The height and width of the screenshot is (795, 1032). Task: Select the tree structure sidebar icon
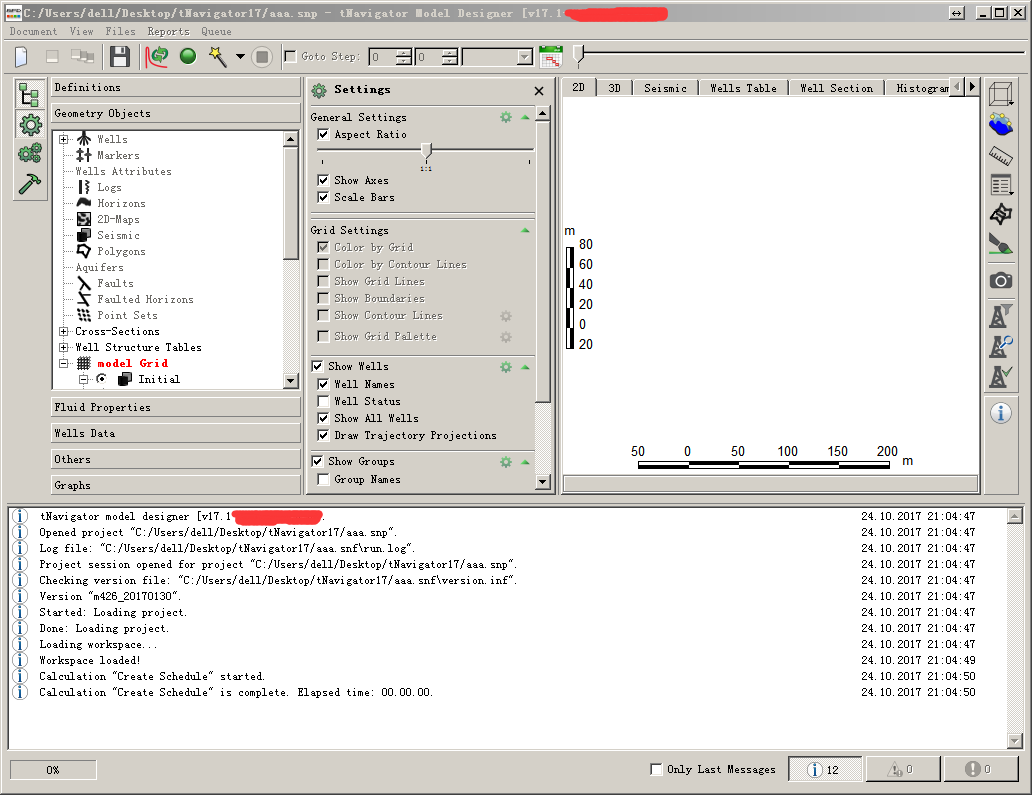point(30,95)
